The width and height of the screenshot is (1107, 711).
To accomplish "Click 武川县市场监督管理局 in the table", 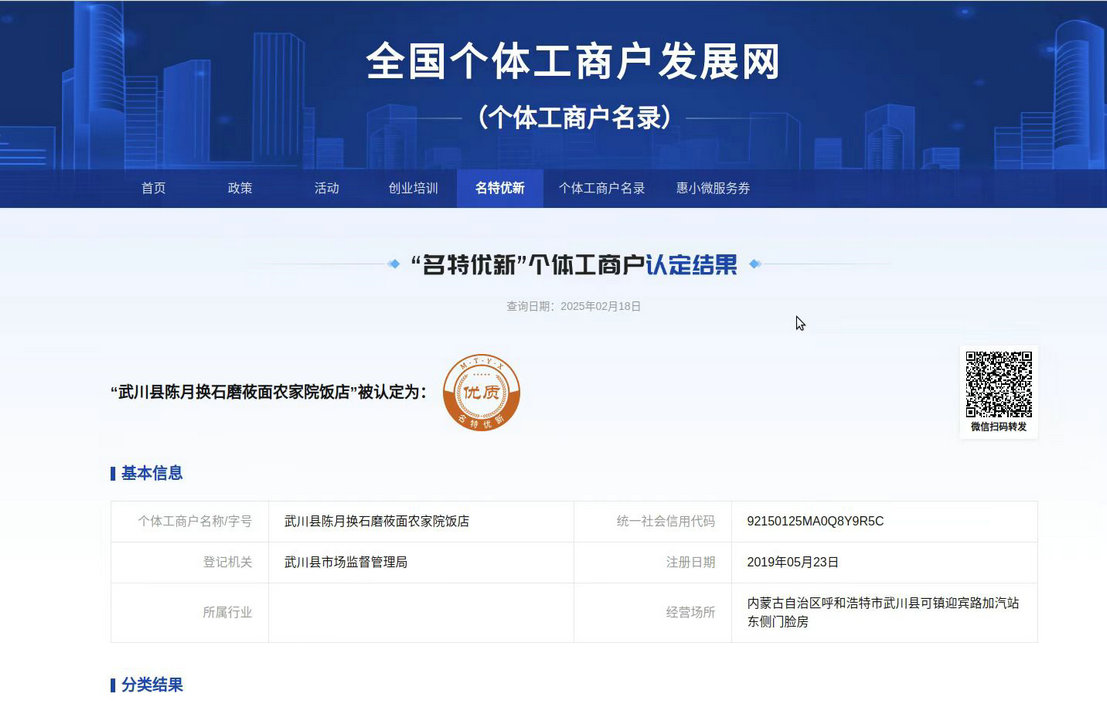I will pyautogui.click(x=346, y=562).
